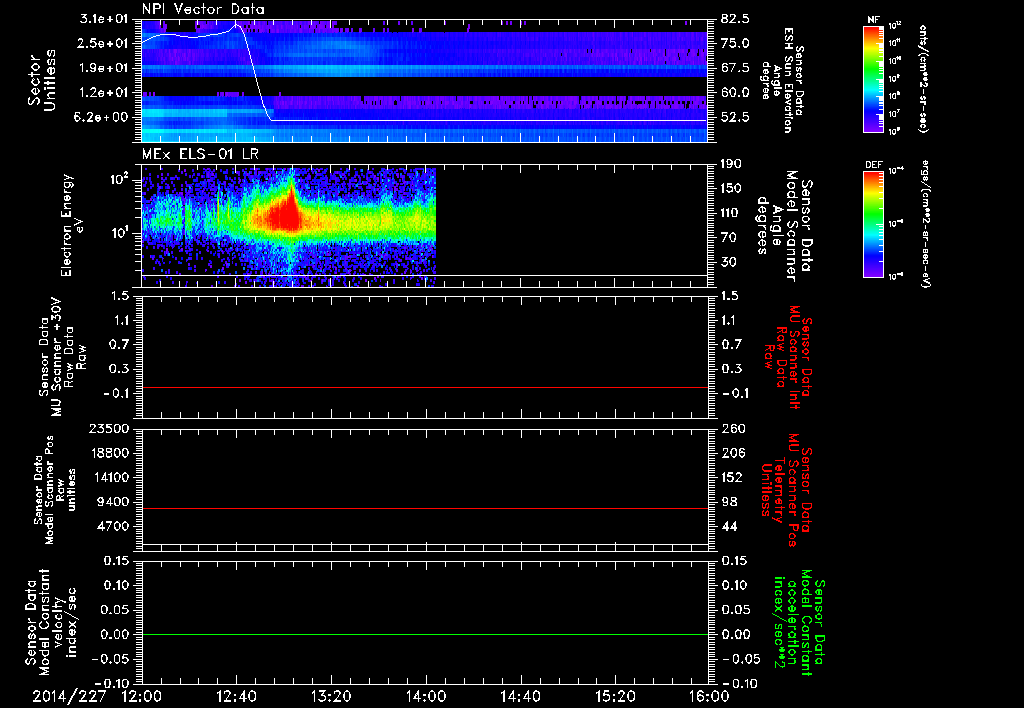This screenshot has height=708, width=1024.
Task: Click the '13:20' time tick label
Action: (x=331, y=696)
